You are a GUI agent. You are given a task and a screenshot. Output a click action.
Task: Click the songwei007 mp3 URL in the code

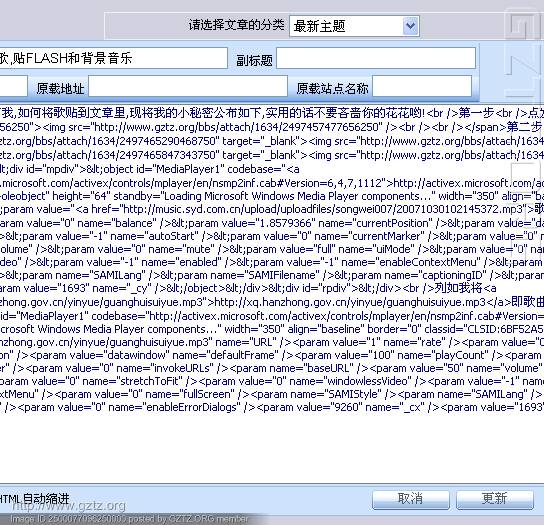(323, 210)
